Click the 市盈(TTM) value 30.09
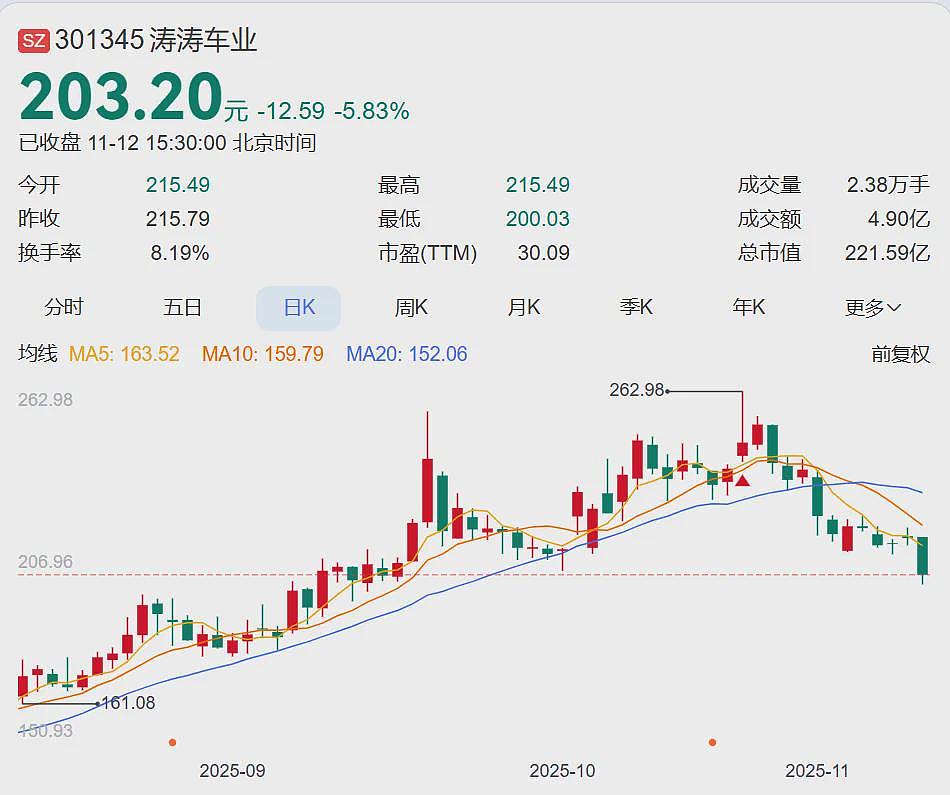 (x=543, y=253)
